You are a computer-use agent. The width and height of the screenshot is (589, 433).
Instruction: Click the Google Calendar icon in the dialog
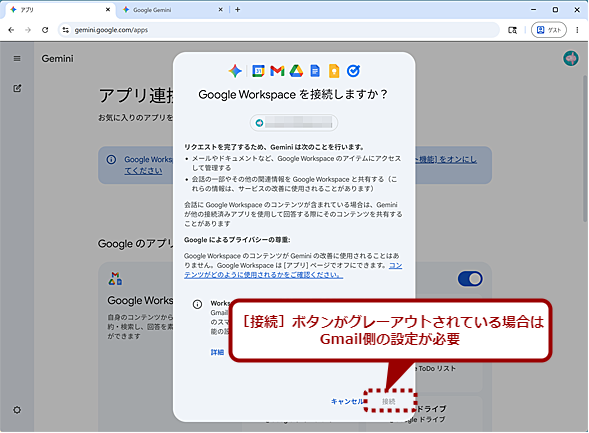pyautogui.click(x=258, y=71)
